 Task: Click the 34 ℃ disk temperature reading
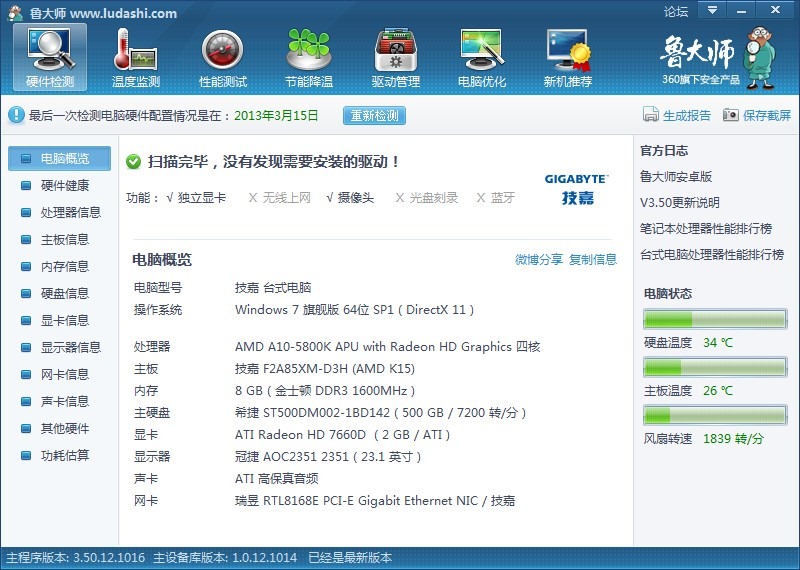(x=717, y=342)
